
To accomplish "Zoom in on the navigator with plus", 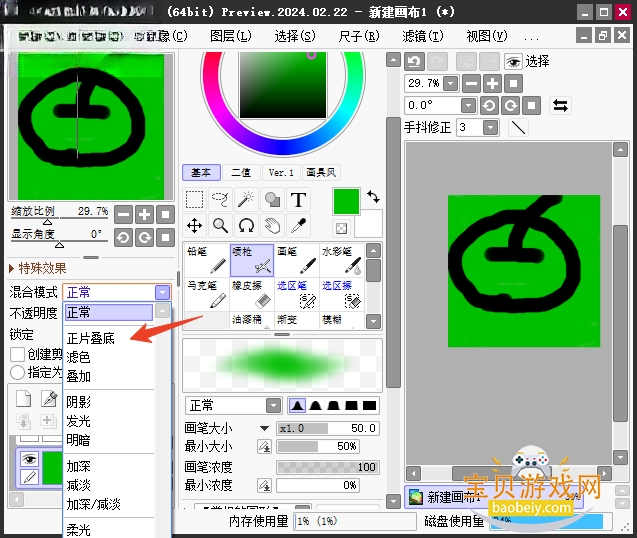I will coord(144,215).
